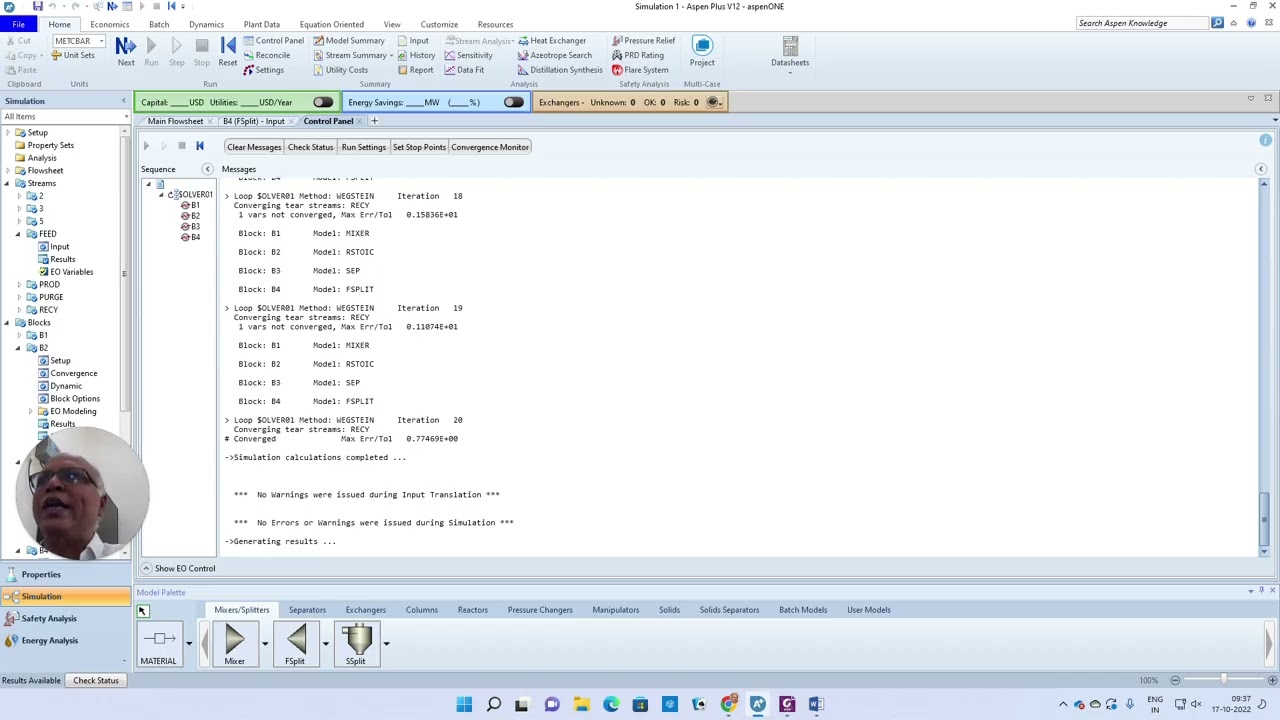The image size is (1280, 720).
Task: Open the Input summary
Action: coord(413,41)
